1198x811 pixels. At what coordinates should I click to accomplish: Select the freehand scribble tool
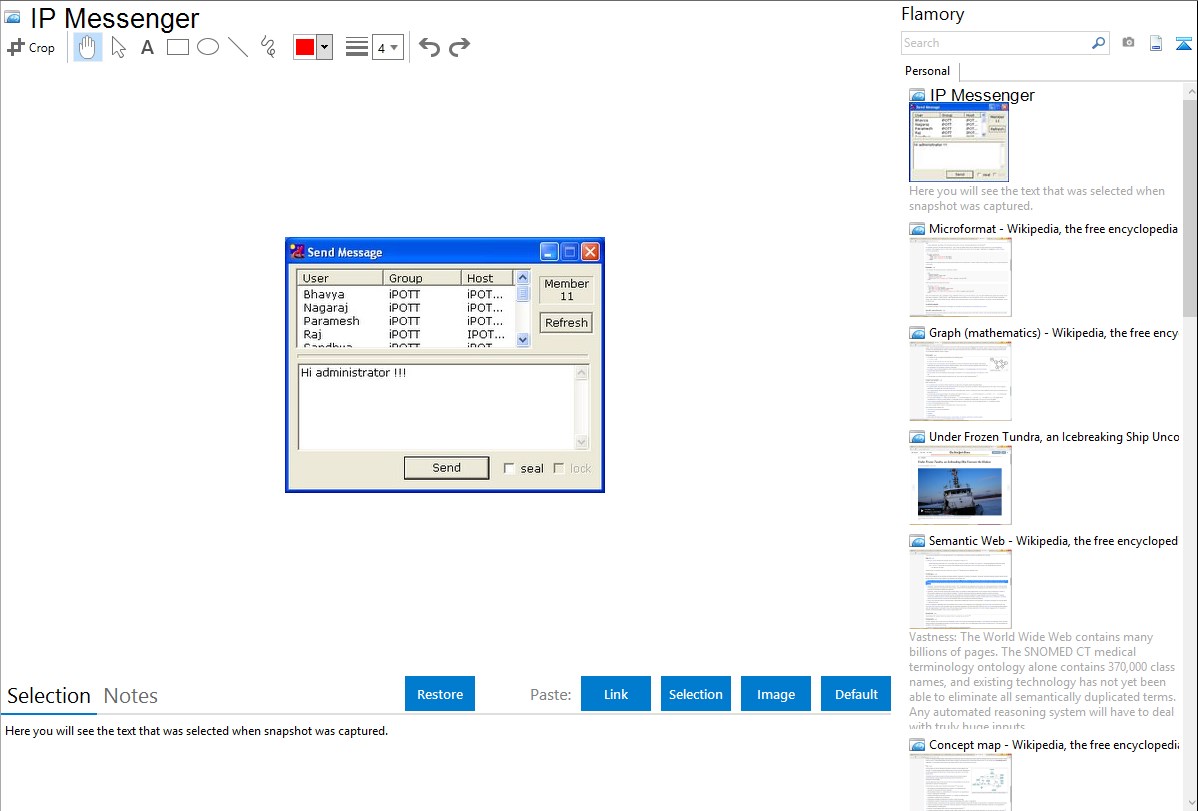268,47
